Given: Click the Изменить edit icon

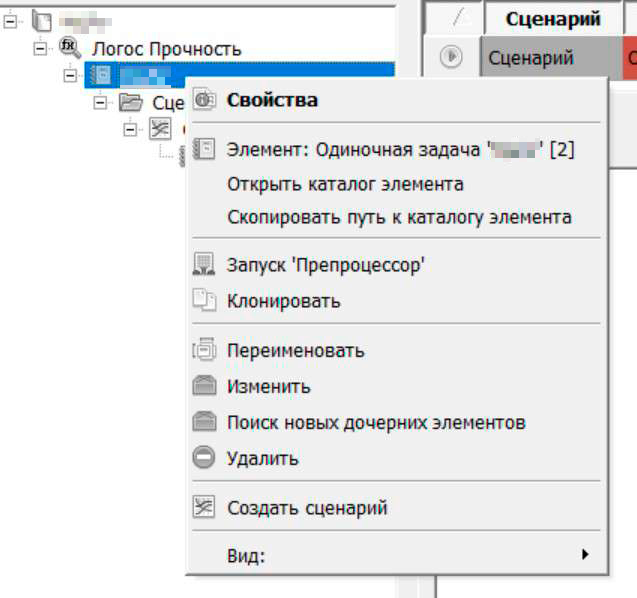Looking at the screenshot, I should click(x=204, y=387).
